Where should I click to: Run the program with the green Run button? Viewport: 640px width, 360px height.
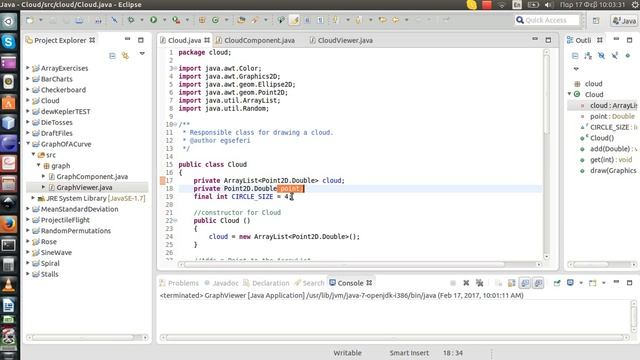coord(153,20)
